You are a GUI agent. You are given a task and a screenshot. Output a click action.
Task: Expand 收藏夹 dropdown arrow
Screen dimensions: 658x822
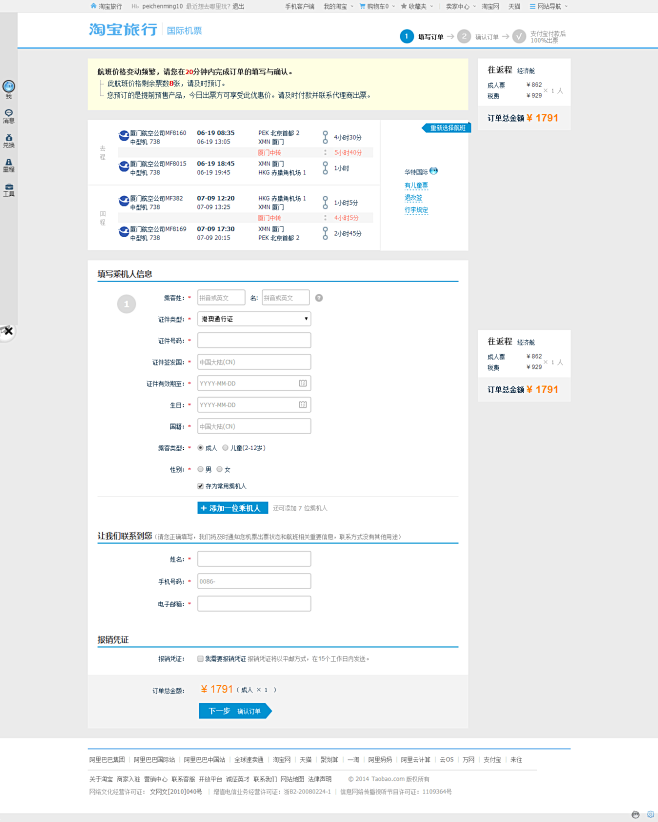tap(432, 6)
